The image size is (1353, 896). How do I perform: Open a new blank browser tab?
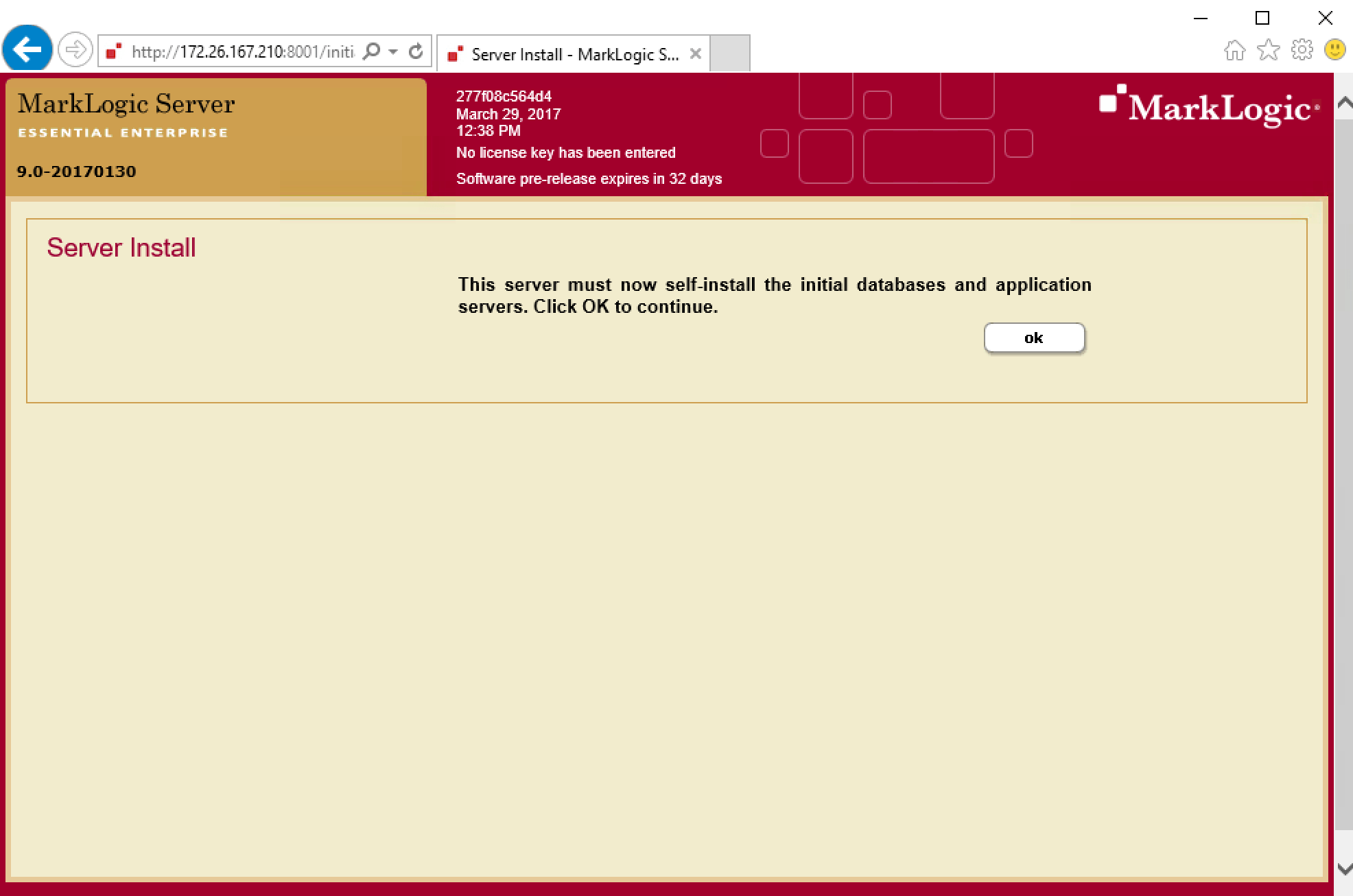(x=729, y=54)
